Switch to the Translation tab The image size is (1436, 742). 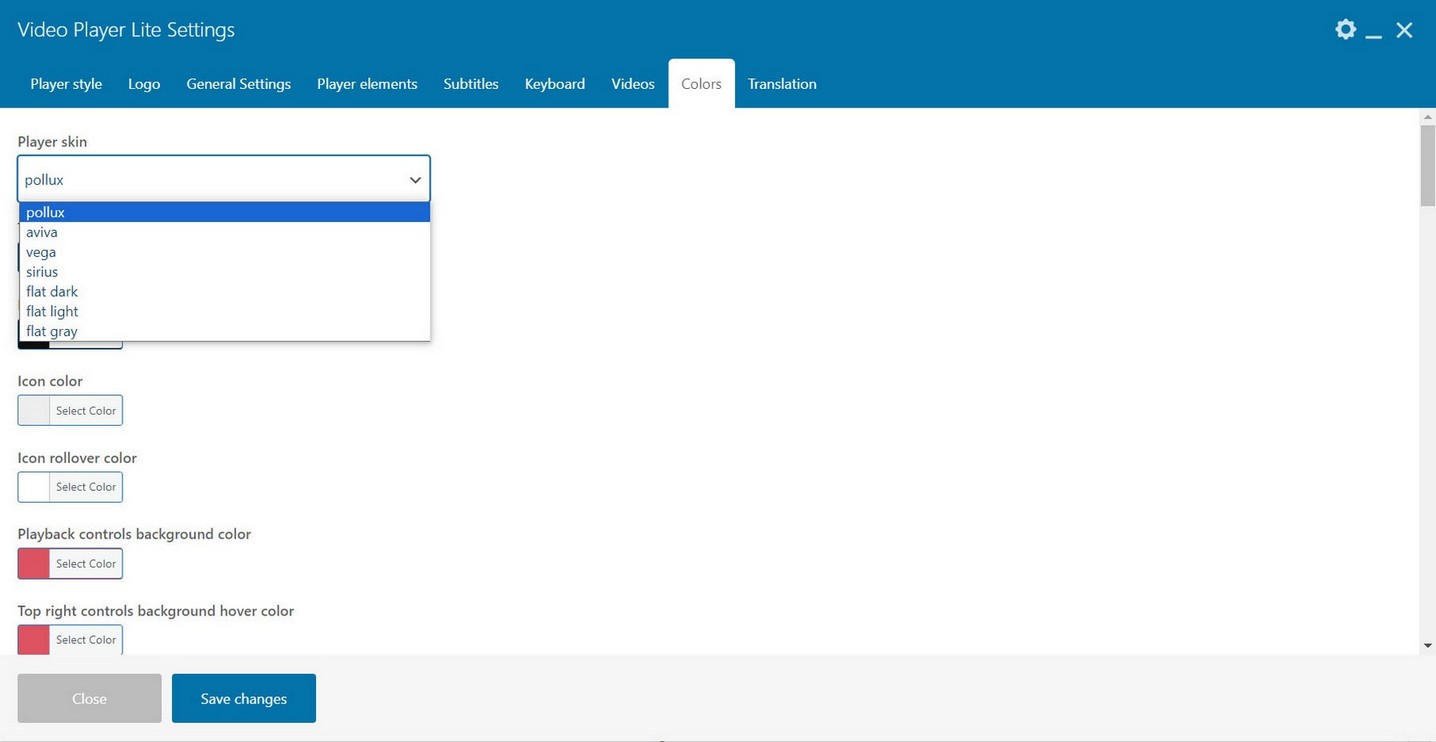click(782, 84)
